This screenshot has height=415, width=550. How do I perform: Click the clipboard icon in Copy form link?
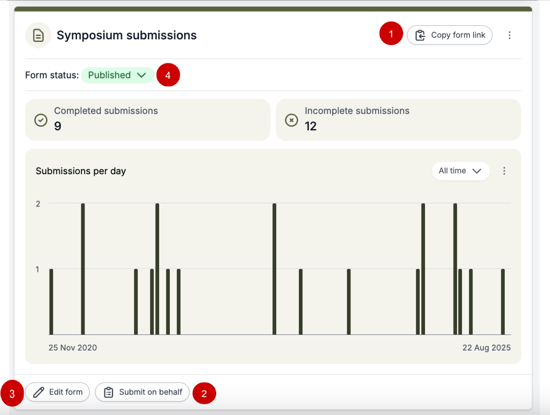coord(420,35)
